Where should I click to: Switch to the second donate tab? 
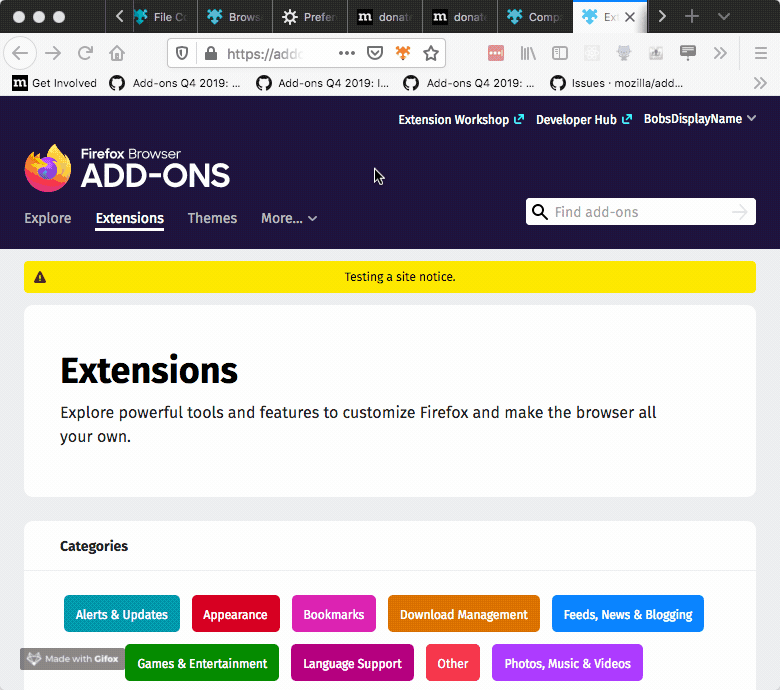[460, 17]
